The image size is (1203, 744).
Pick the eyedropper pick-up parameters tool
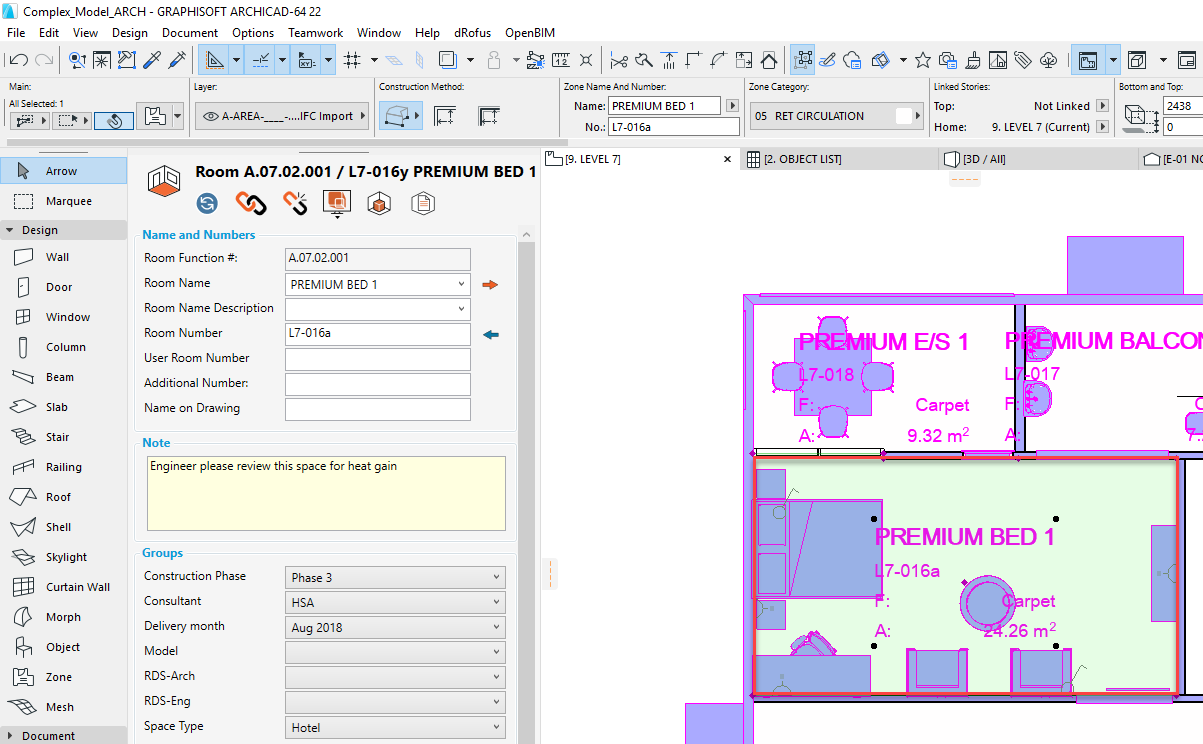point(153,60)
